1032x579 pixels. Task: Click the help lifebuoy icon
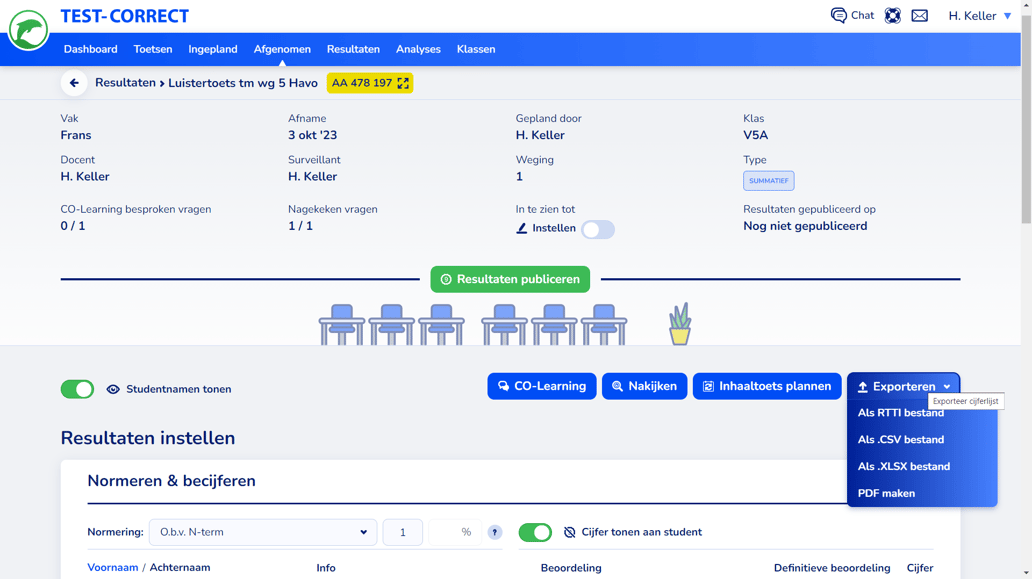[893, 15]
